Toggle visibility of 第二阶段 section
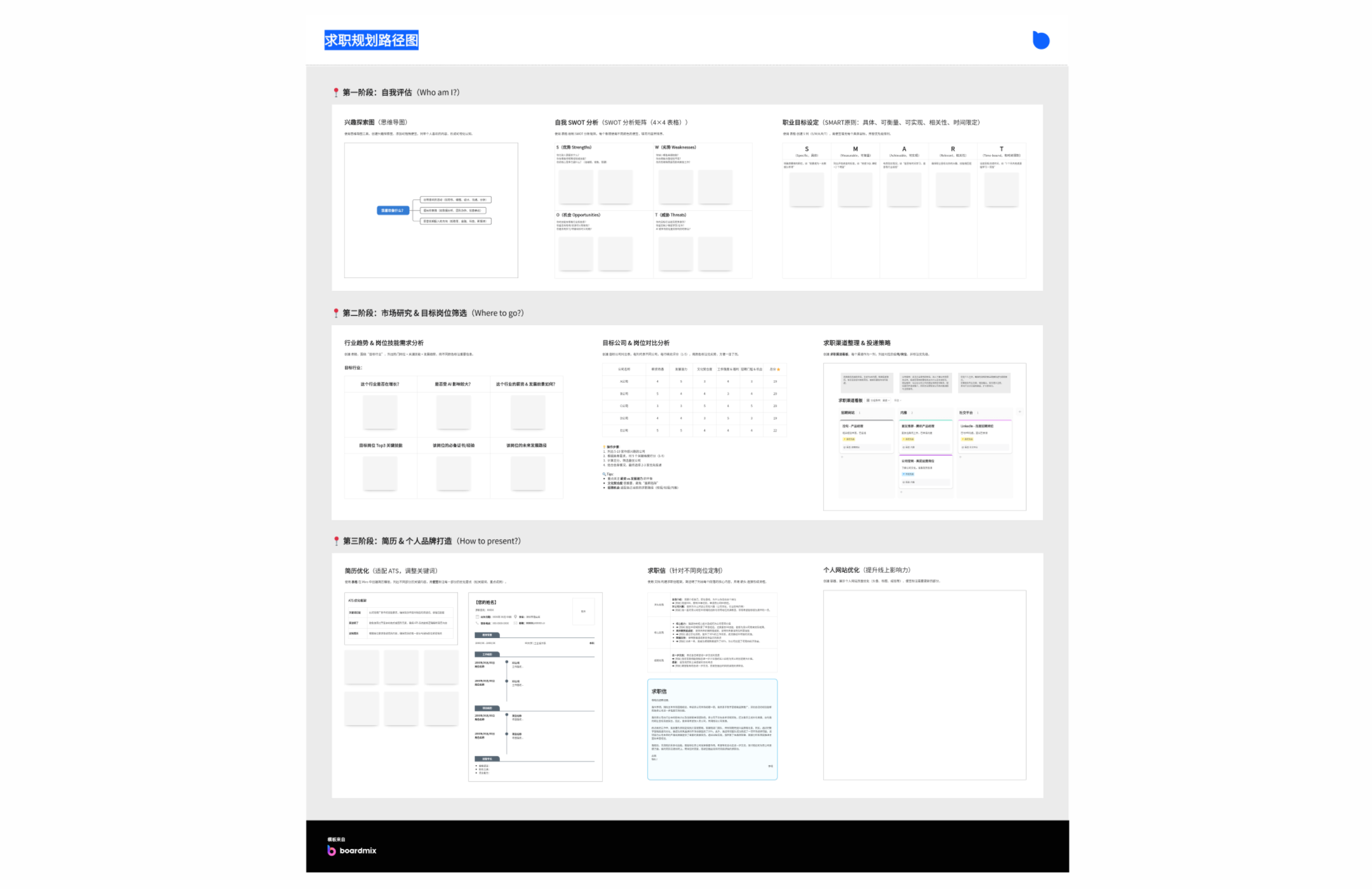 coord(335,313)
